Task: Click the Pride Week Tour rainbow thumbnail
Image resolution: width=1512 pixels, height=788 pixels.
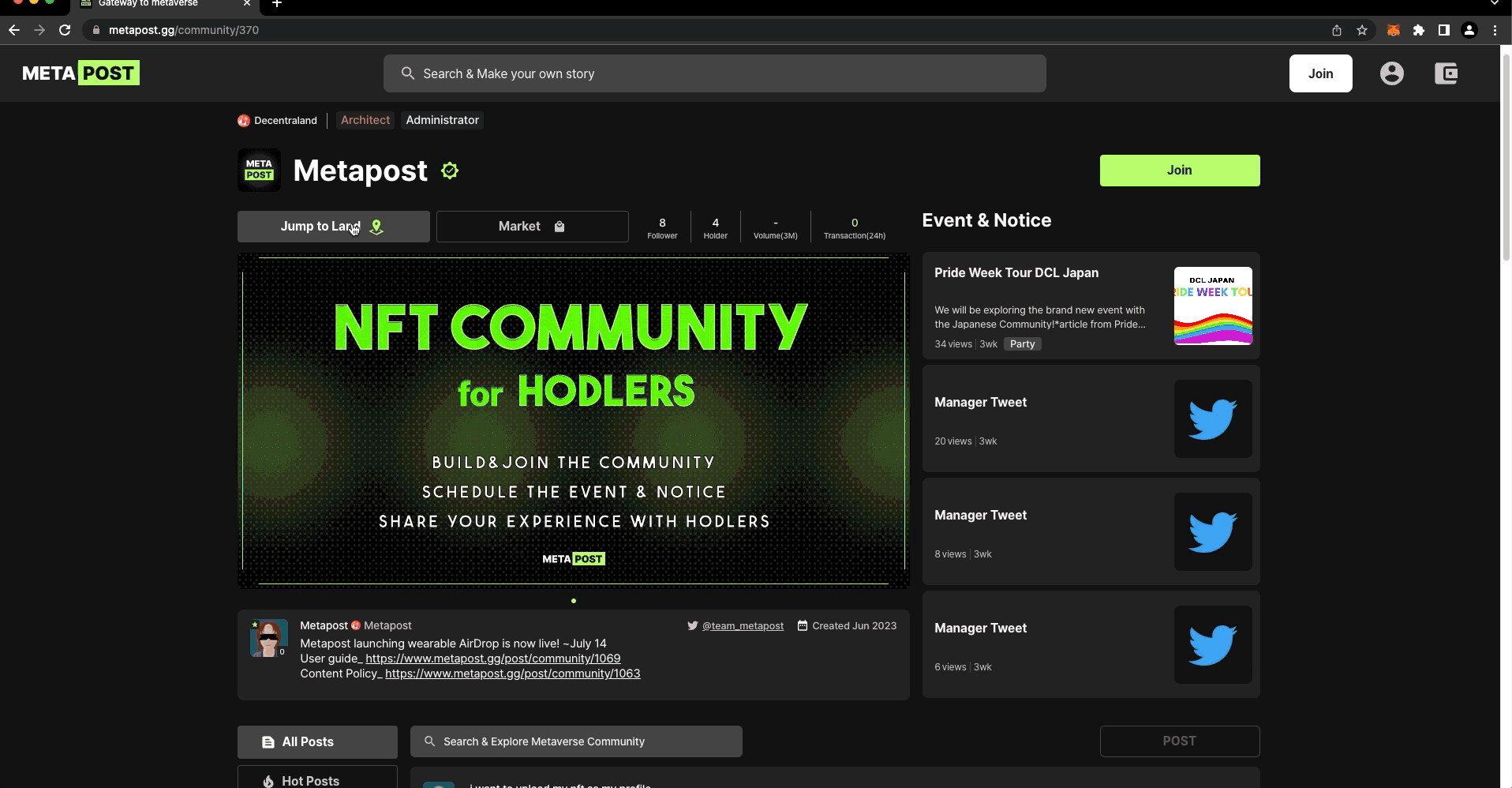Action: (x=1212, y=306)
